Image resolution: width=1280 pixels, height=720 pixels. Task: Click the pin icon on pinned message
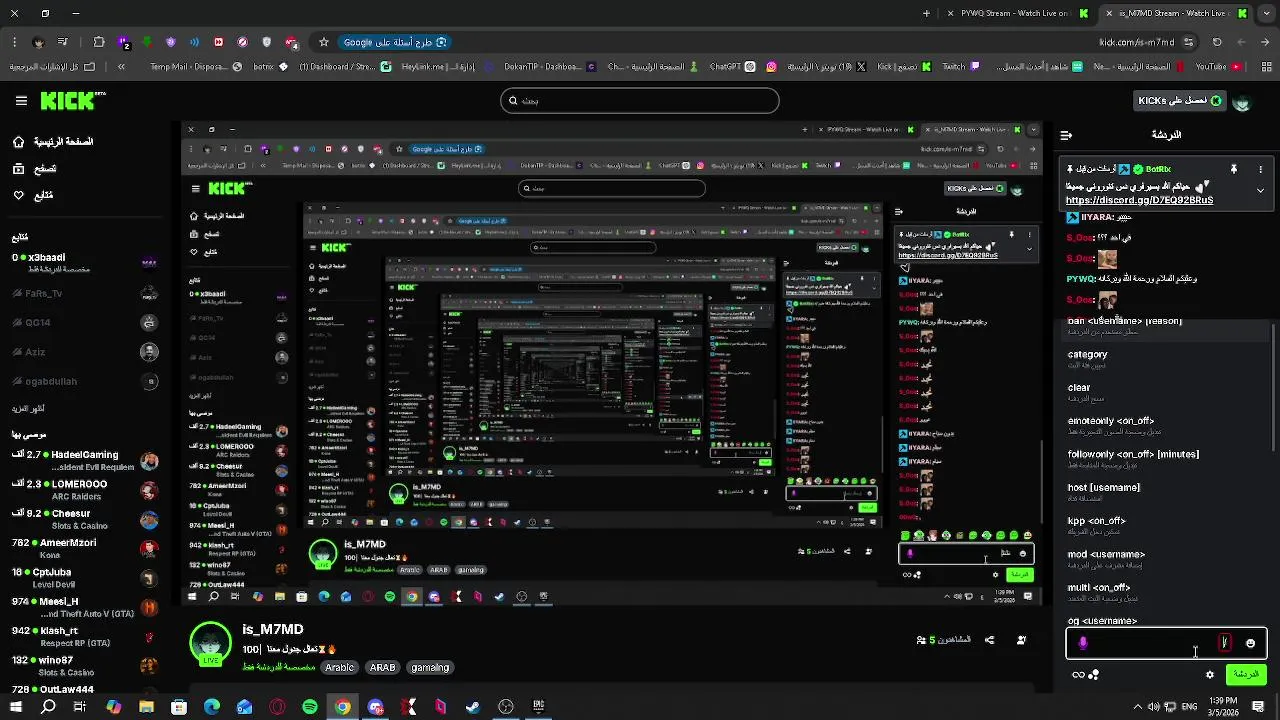(x=1233, y=169)
